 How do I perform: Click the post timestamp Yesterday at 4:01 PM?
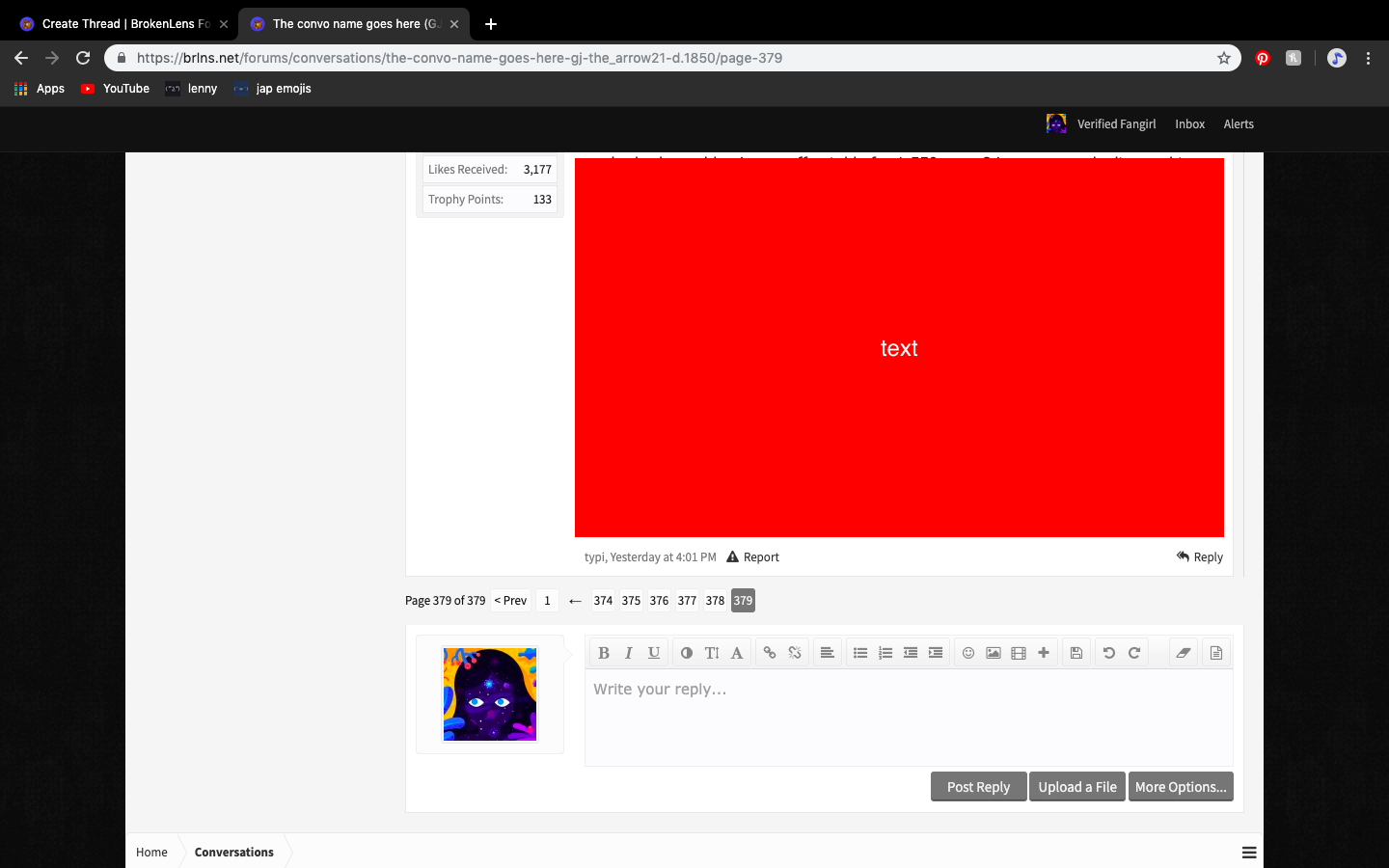click(664, 557)
